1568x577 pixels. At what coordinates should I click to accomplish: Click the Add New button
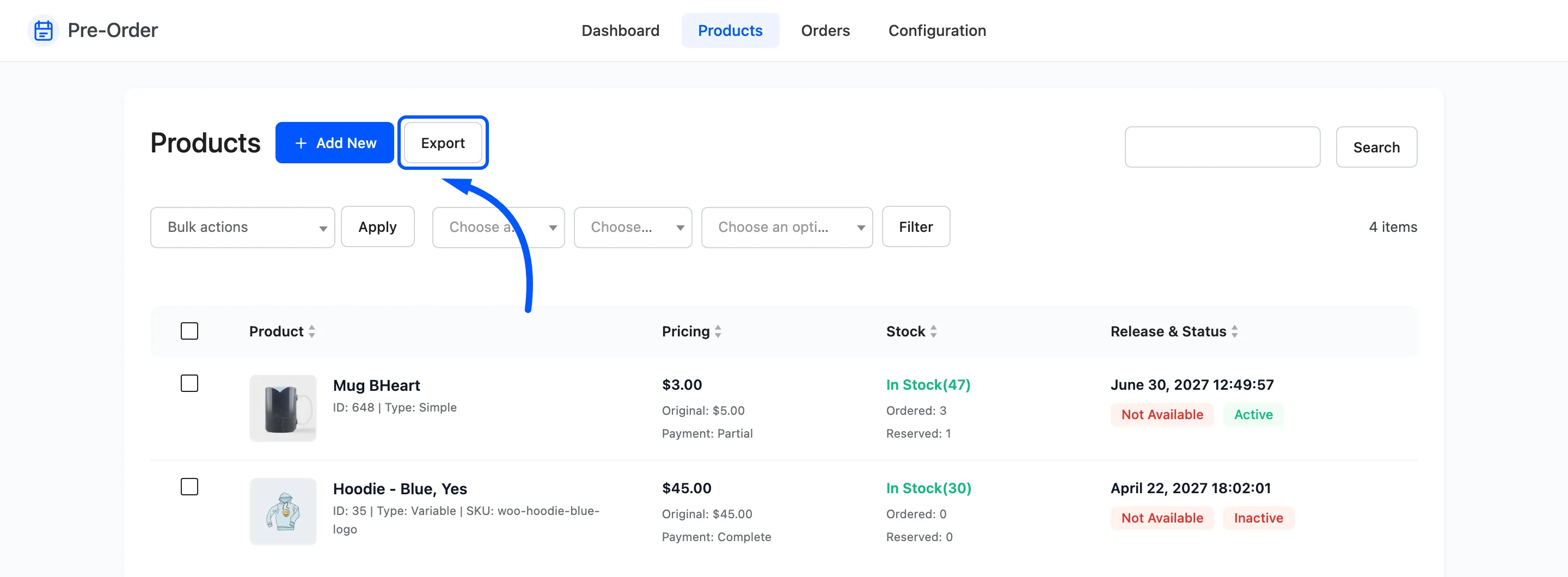334,143
